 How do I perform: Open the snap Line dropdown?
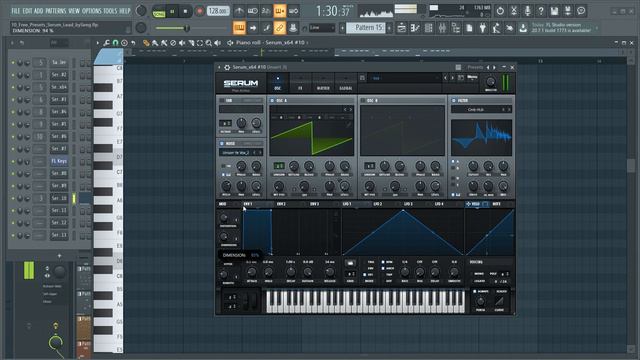pyautogui.click(x=322, y=28)
